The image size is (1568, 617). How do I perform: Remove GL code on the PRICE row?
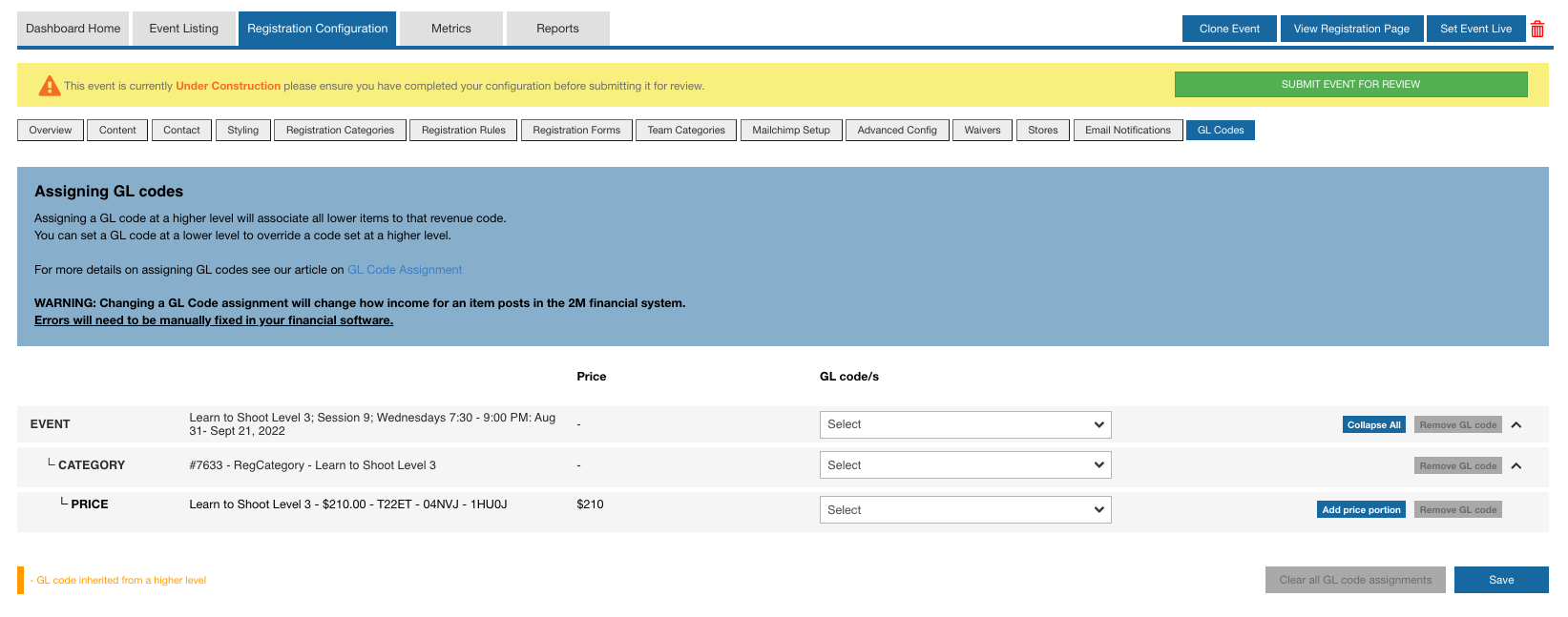[x=1457, y=510]
